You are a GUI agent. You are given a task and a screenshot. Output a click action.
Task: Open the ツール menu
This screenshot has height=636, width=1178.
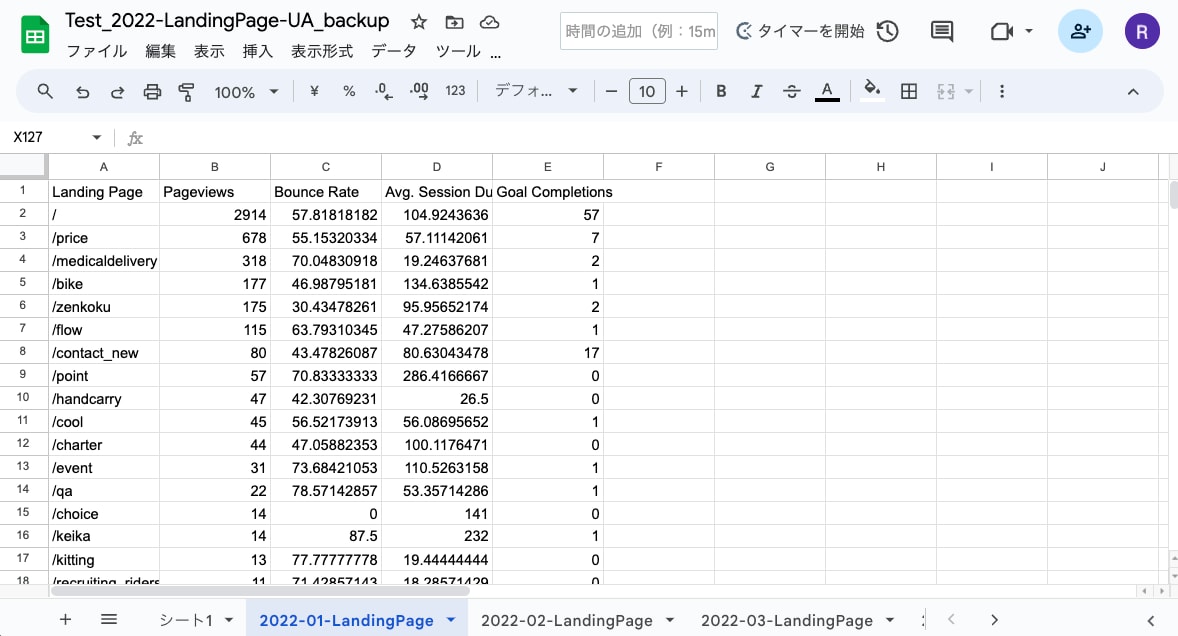pyautogui.click(x=458, y=51)
